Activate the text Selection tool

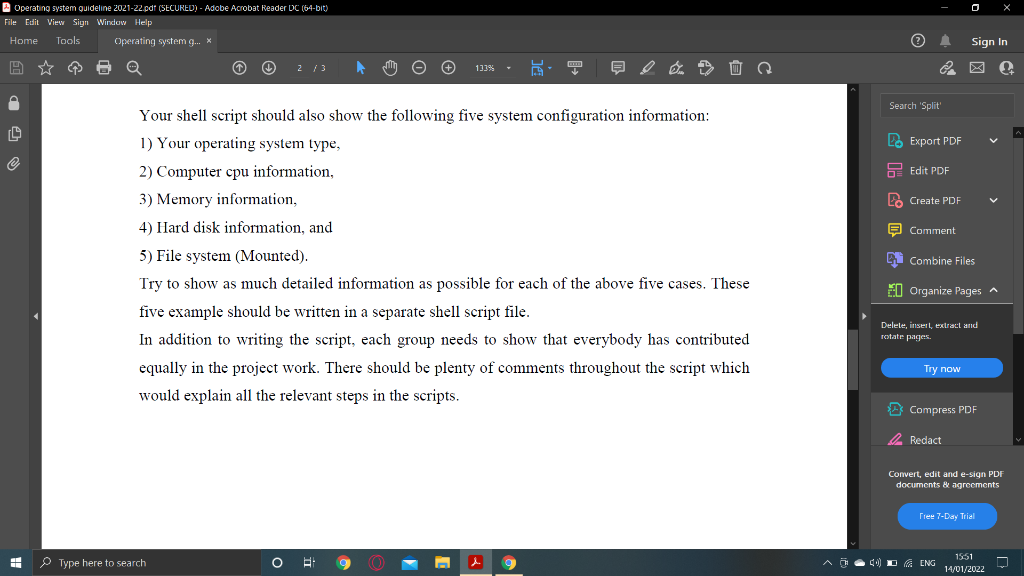pos(361,67)
